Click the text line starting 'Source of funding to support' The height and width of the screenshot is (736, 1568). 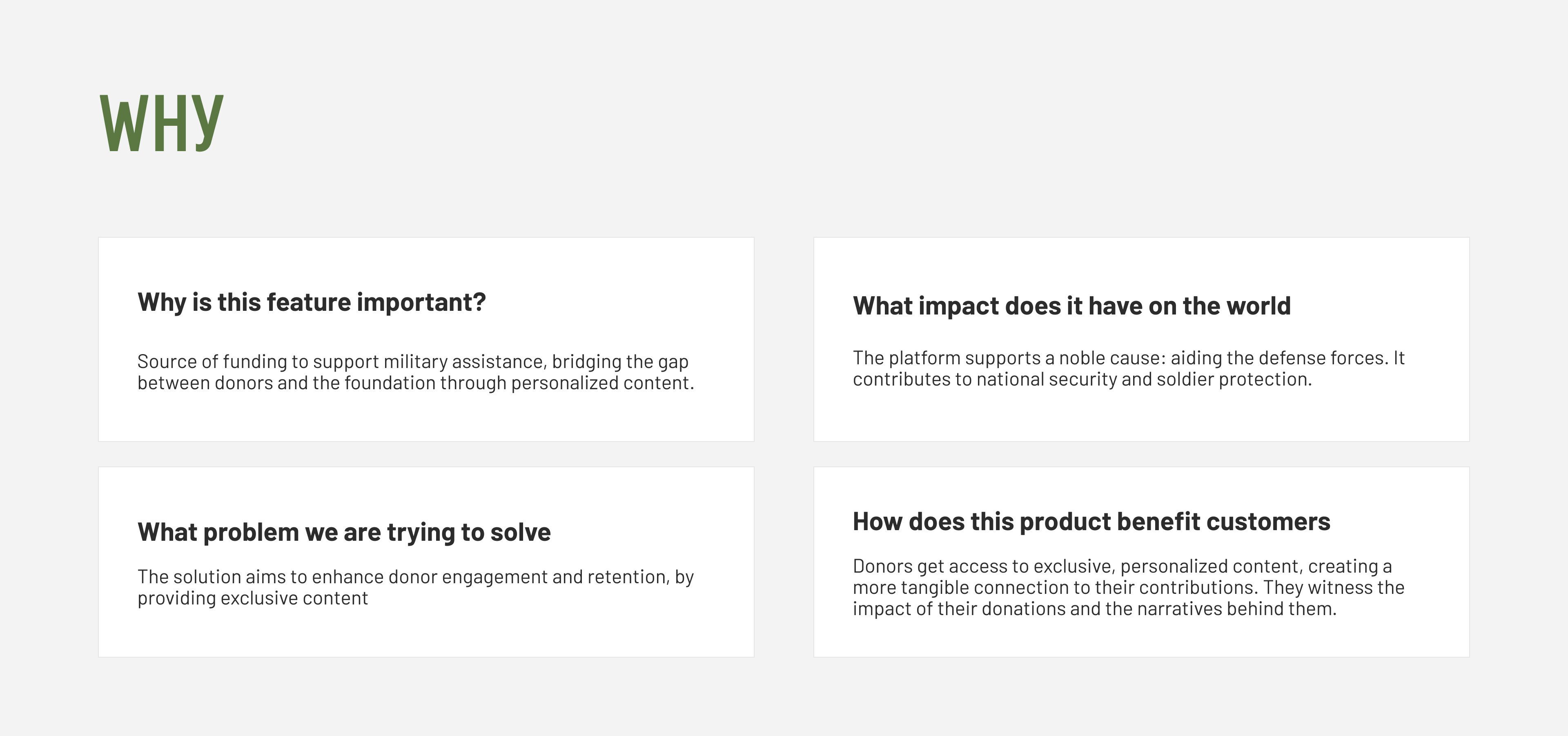pyautogui.click(x=413, y=361)
